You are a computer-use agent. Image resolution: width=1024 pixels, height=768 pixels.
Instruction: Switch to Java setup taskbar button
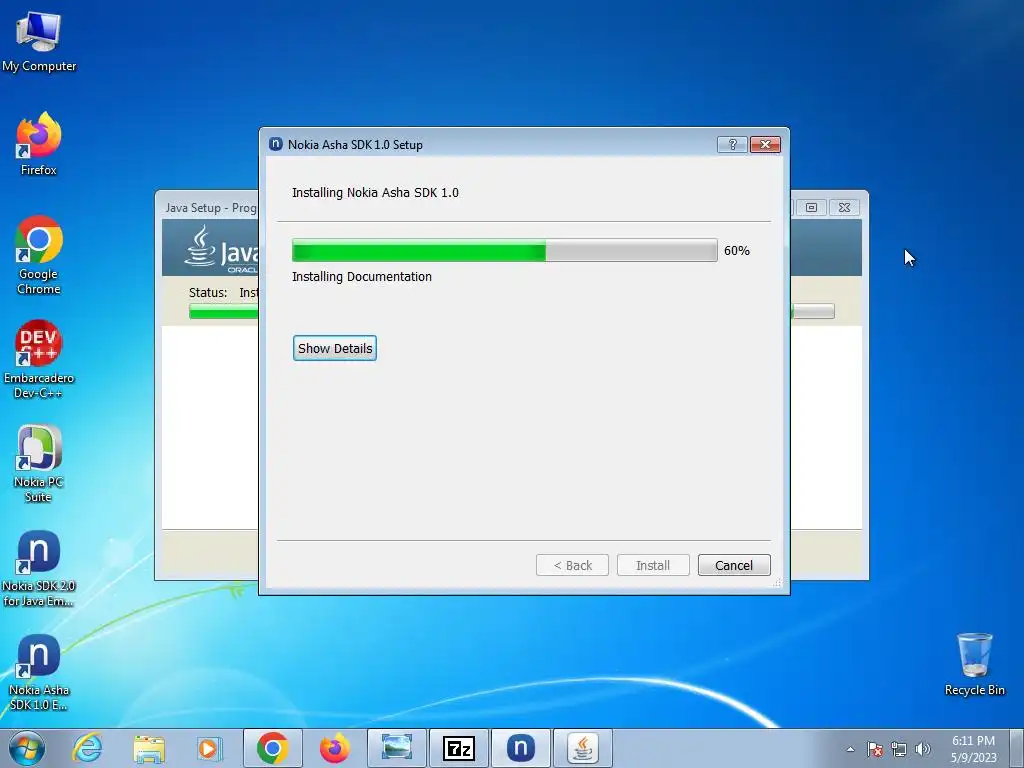click(583, 748)
